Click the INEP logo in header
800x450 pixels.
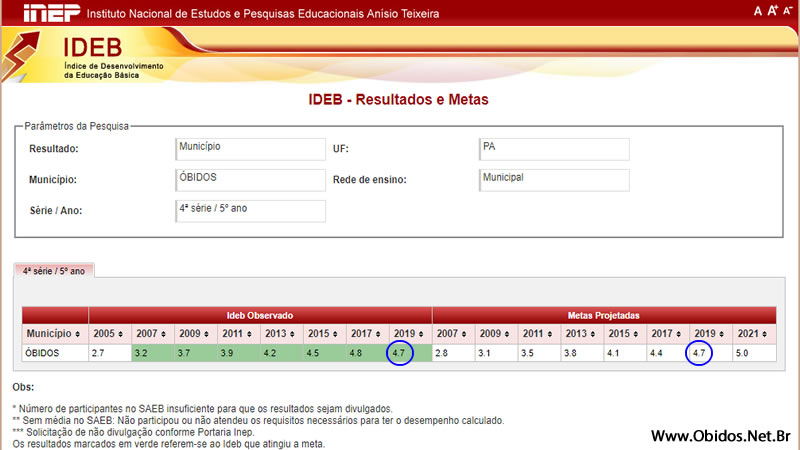tap(52, 12)
